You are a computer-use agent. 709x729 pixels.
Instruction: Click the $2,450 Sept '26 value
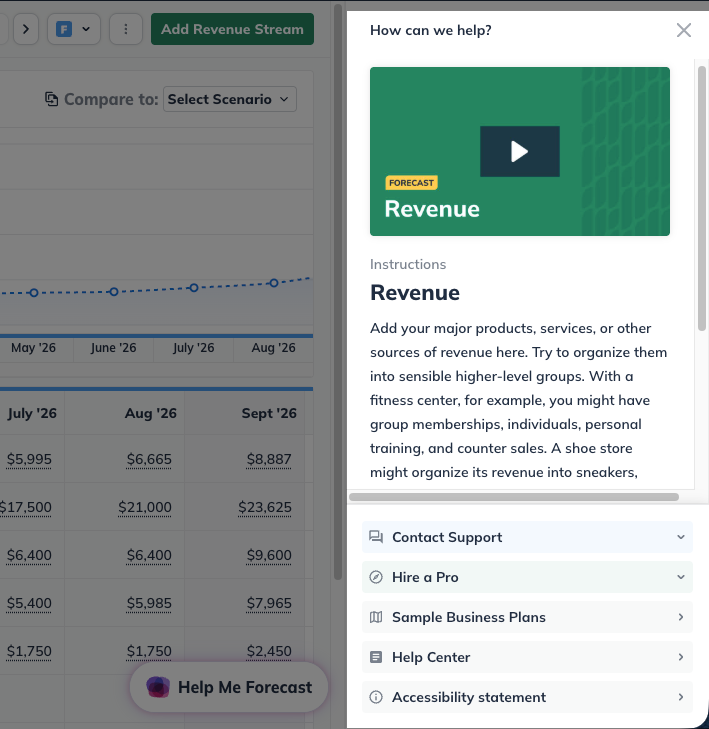point(269,651)
